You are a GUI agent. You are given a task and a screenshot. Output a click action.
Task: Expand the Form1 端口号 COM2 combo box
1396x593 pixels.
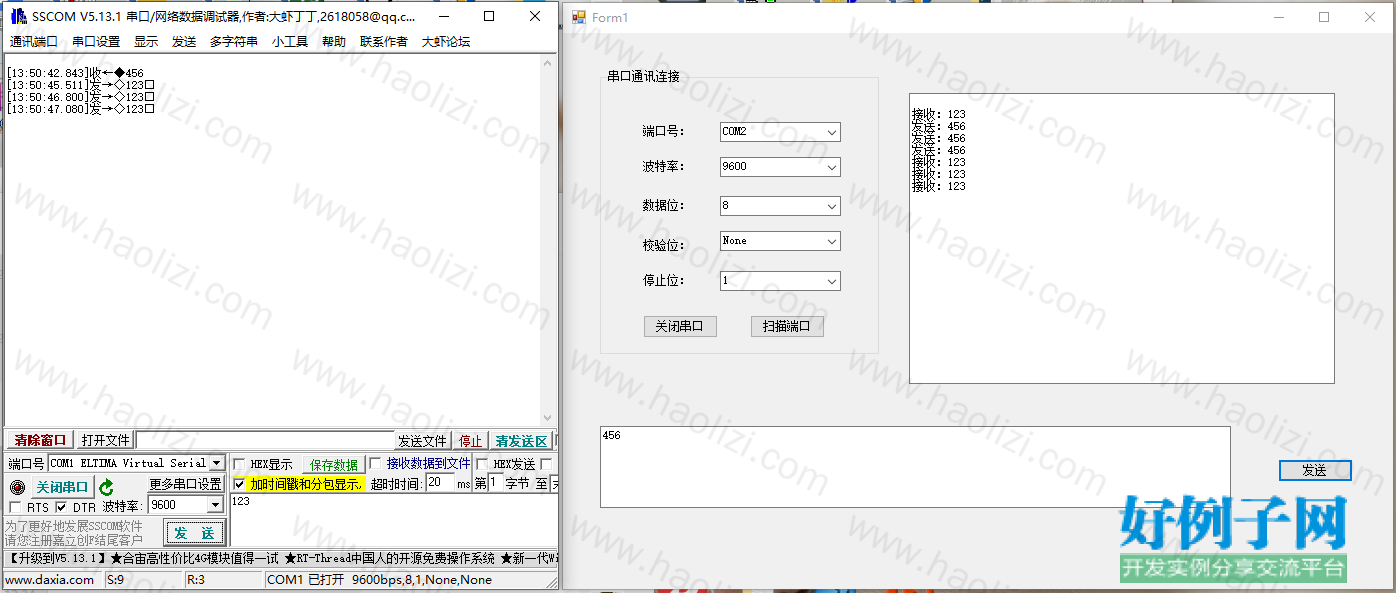(x=832, y=132)
